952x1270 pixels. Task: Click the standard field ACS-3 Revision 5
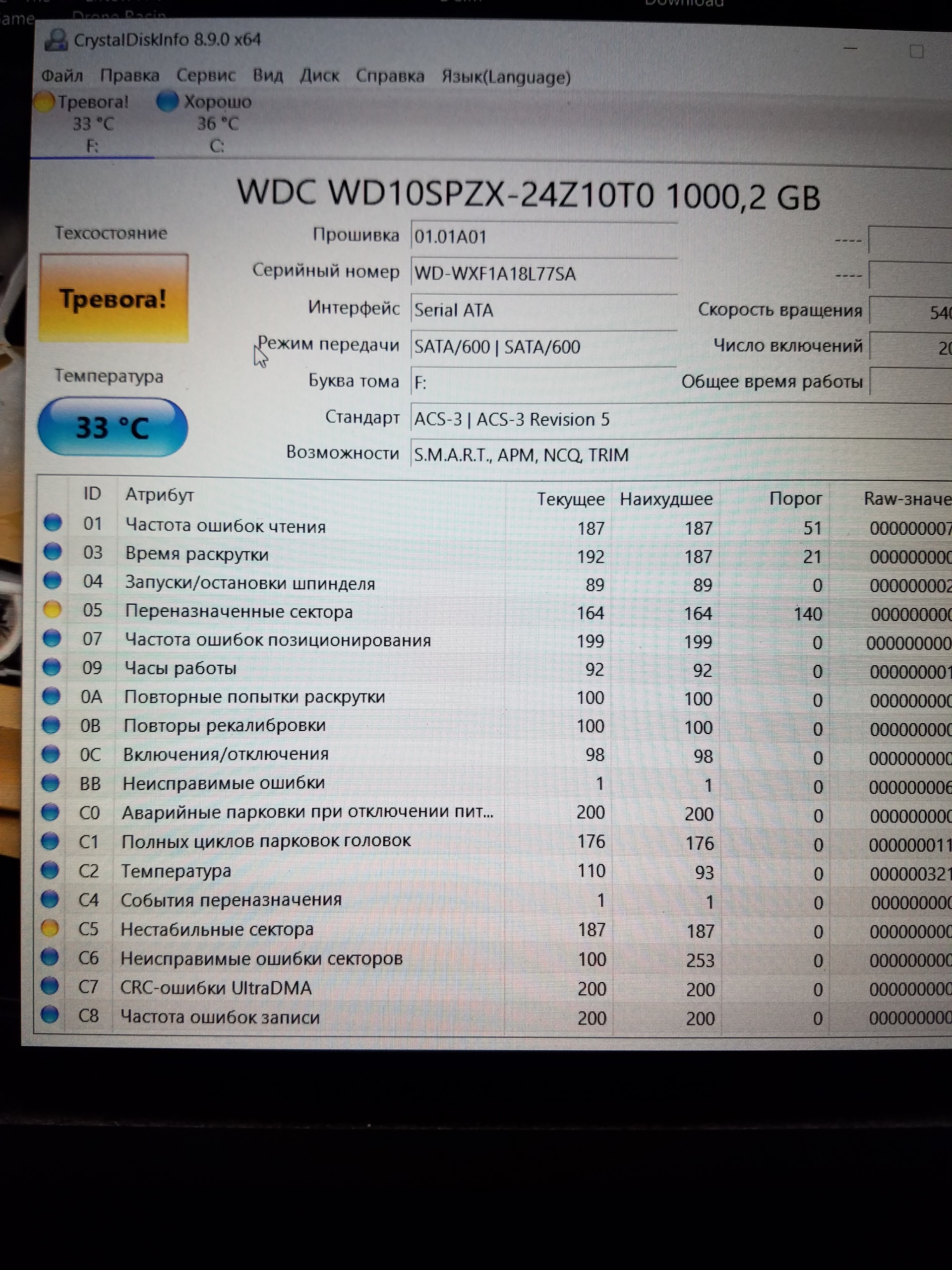[x=681, y=419]
